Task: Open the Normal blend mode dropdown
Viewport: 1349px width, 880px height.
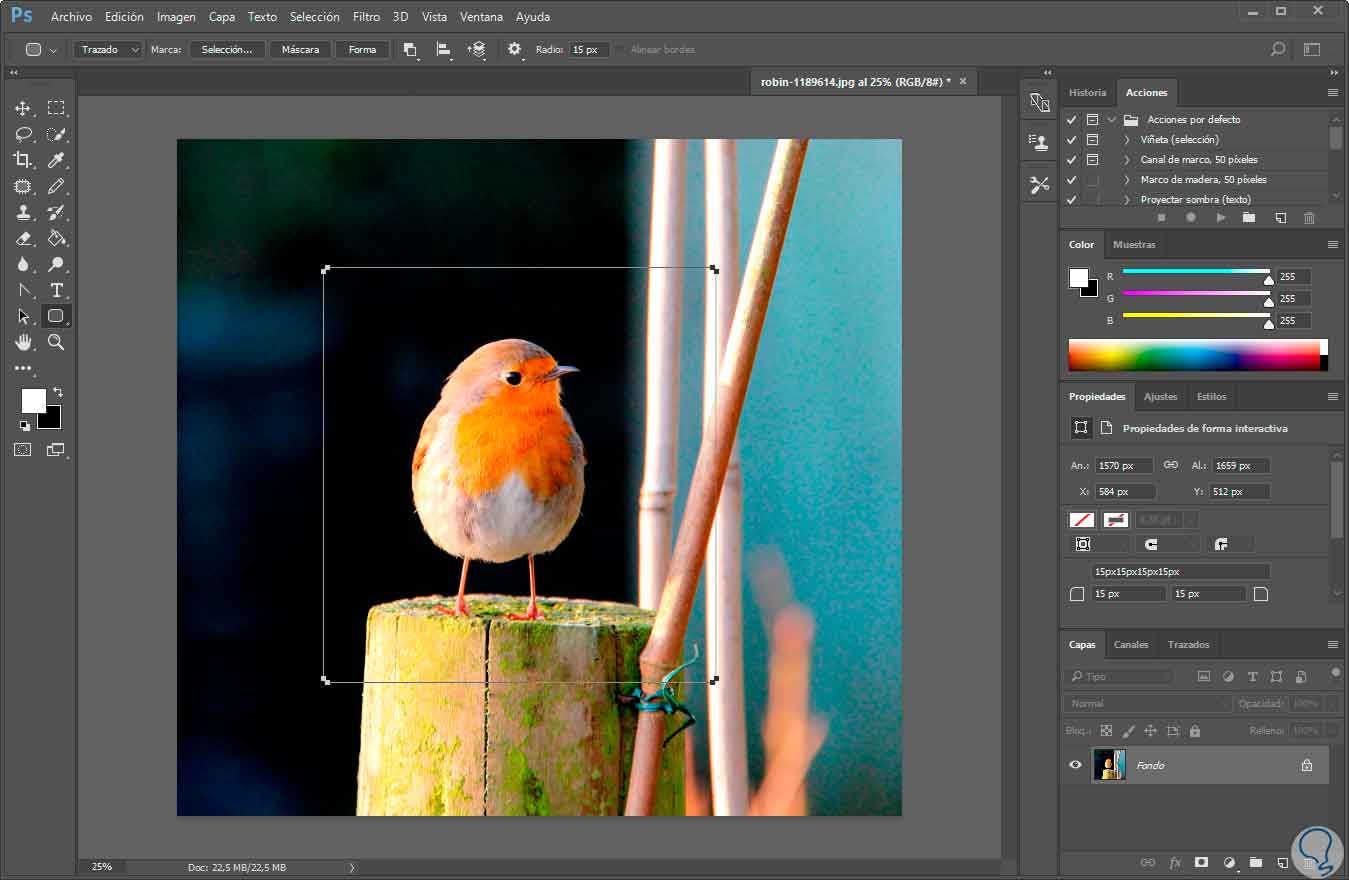Action: [x=1145, y=704]
